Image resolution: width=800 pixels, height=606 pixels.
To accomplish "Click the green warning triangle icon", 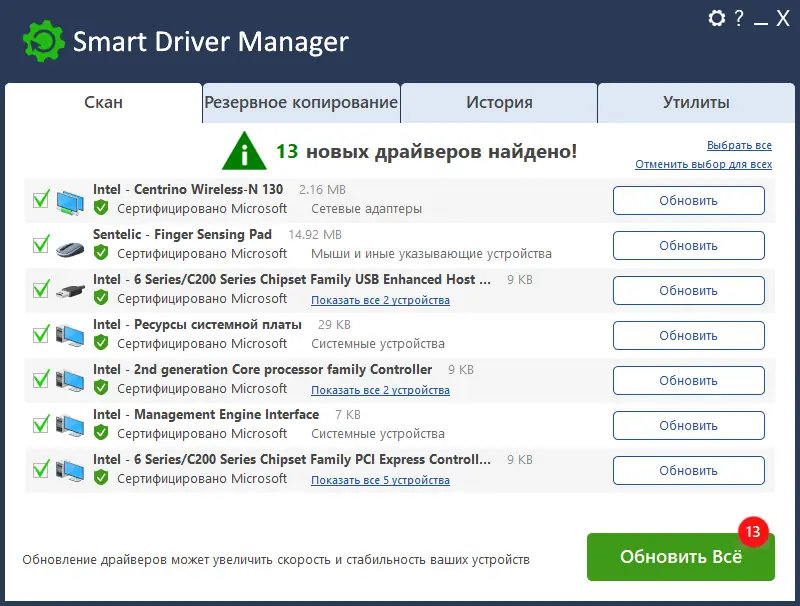I will (244, 150).
